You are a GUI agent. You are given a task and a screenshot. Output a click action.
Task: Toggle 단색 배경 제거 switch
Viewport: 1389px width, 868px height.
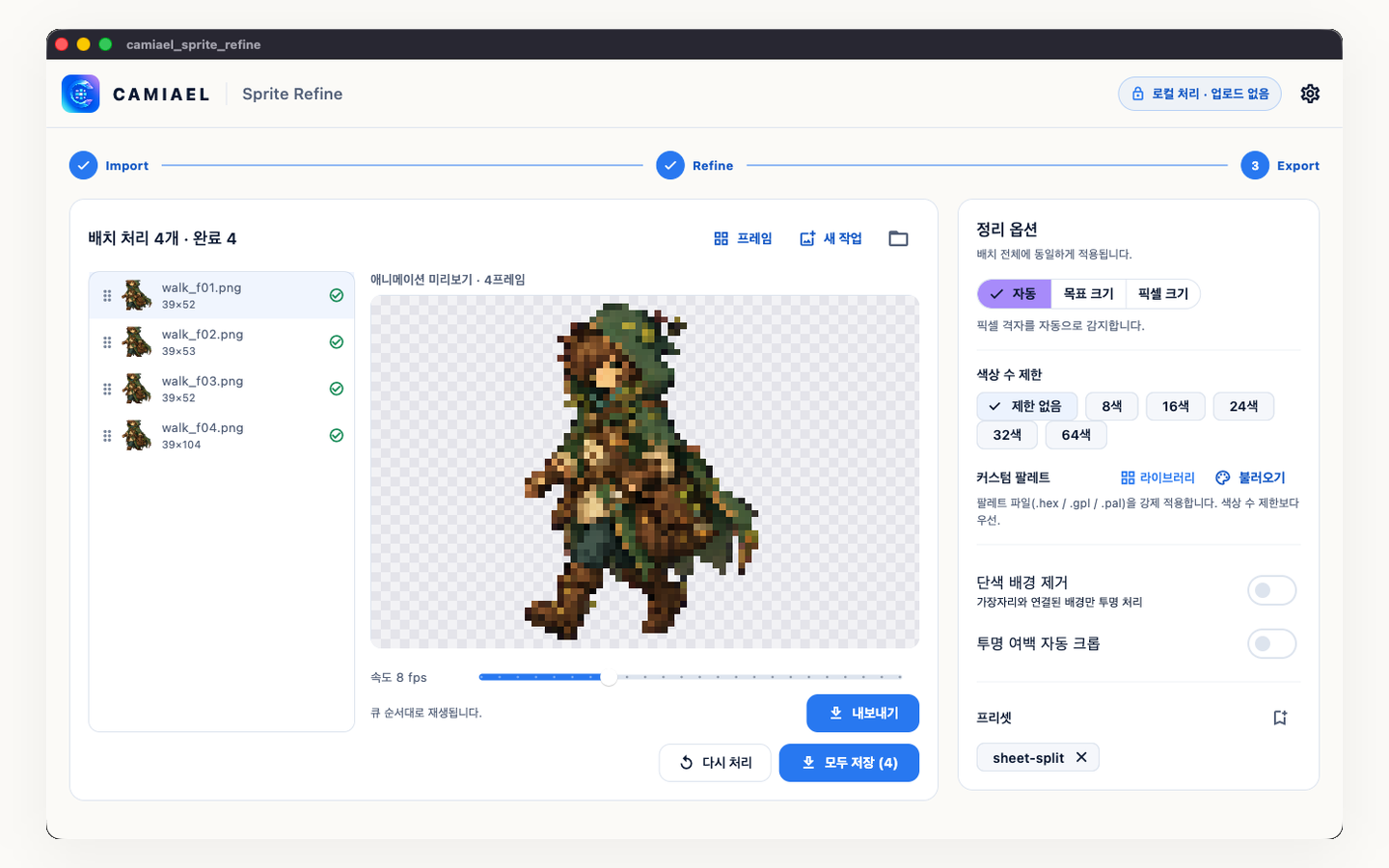pos(1271,590)
